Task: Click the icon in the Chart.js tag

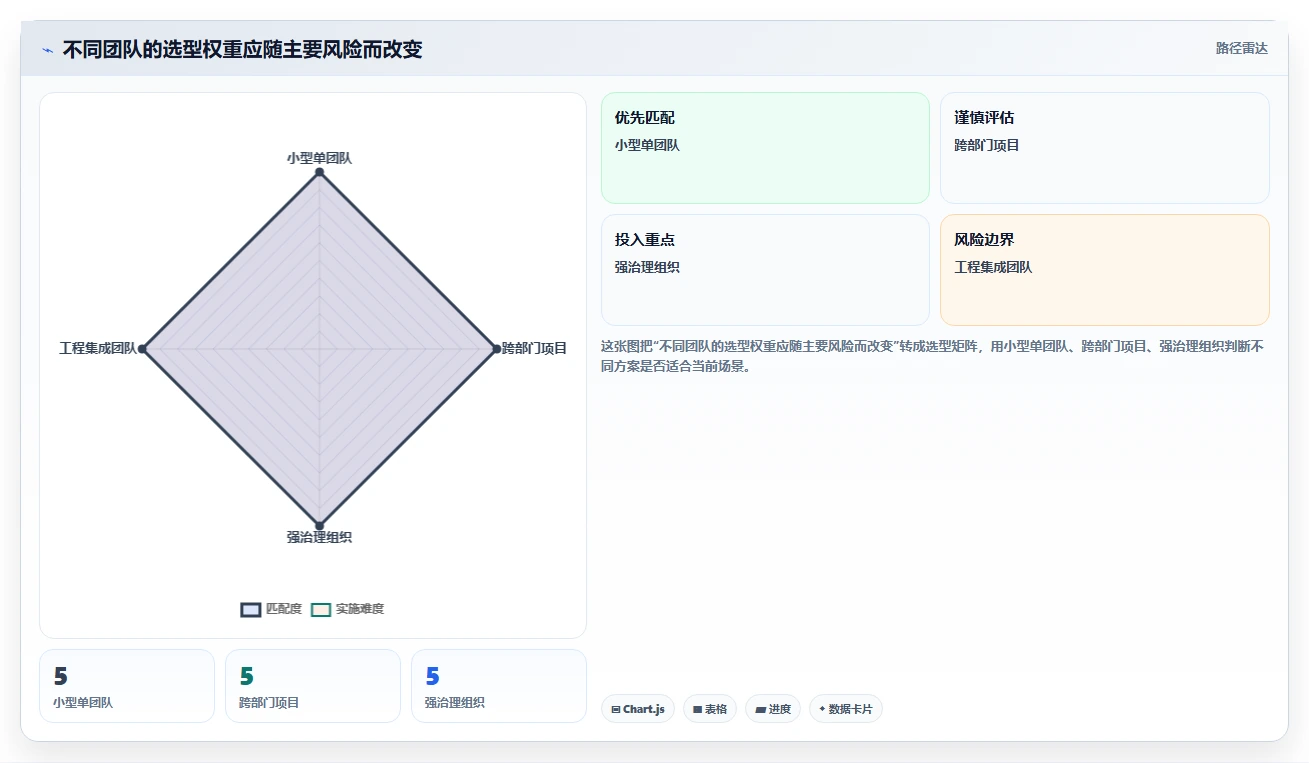Action: tap(616, 709)
